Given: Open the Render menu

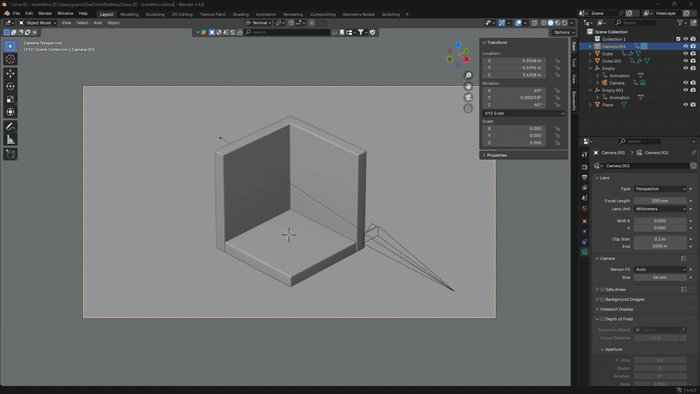Looking at the screenshot, I should point(45,13).
